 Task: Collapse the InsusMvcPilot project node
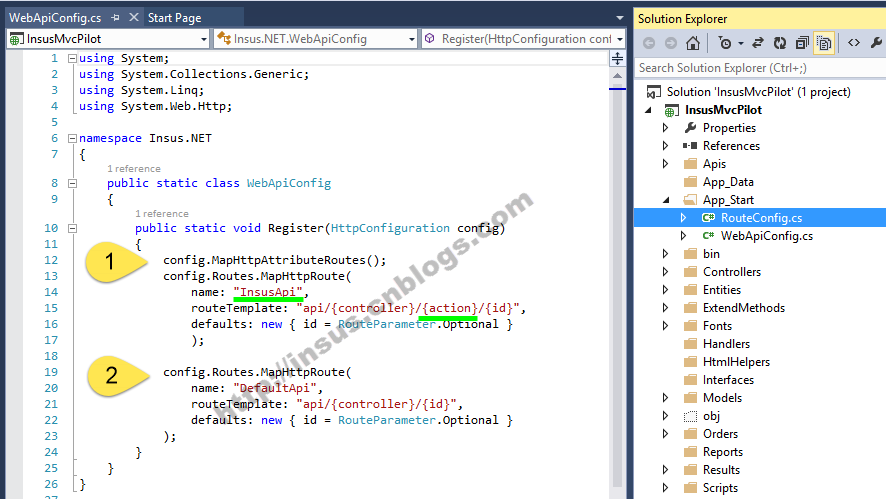(649, 110)
